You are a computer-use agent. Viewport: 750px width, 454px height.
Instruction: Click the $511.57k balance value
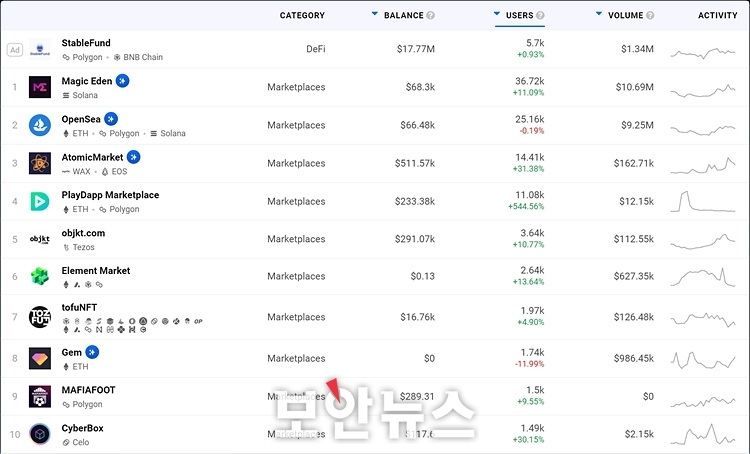click(x=415, y=163)
